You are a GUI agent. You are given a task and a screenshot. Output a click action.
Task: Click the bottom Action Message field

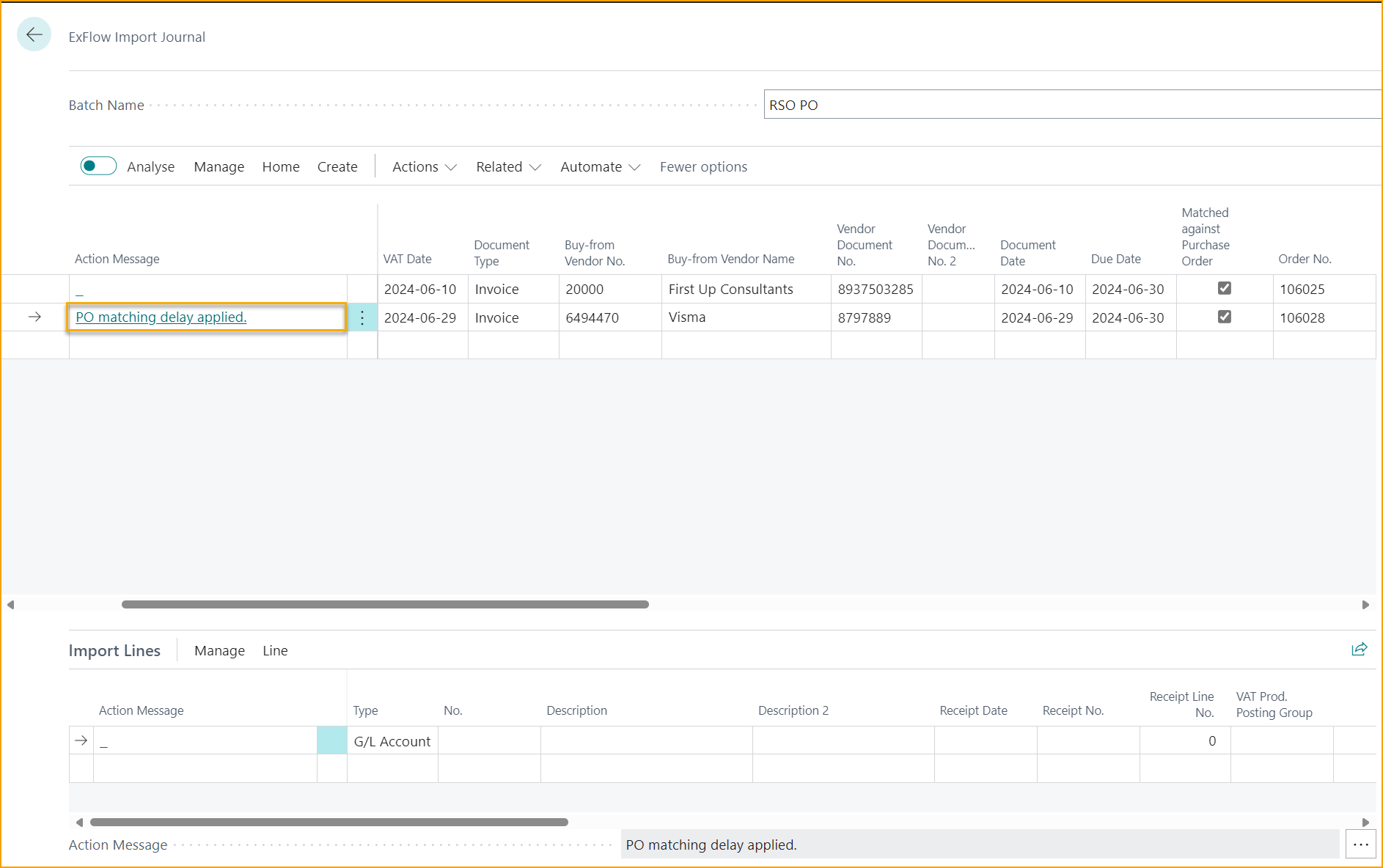[x=980, y=845]
